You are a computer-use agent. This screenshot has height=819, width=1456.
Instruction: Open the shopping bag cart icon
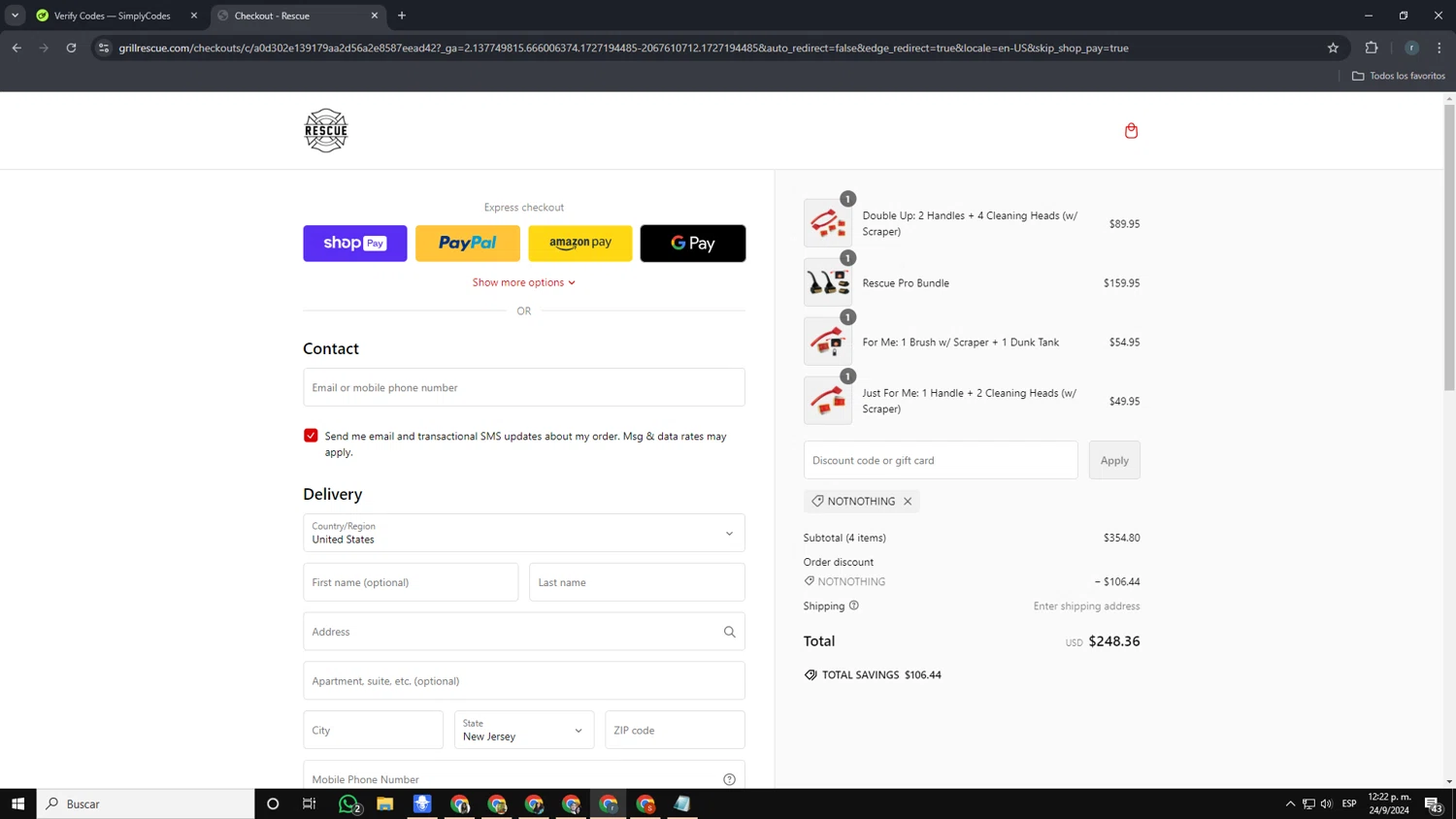point(1131,131)
